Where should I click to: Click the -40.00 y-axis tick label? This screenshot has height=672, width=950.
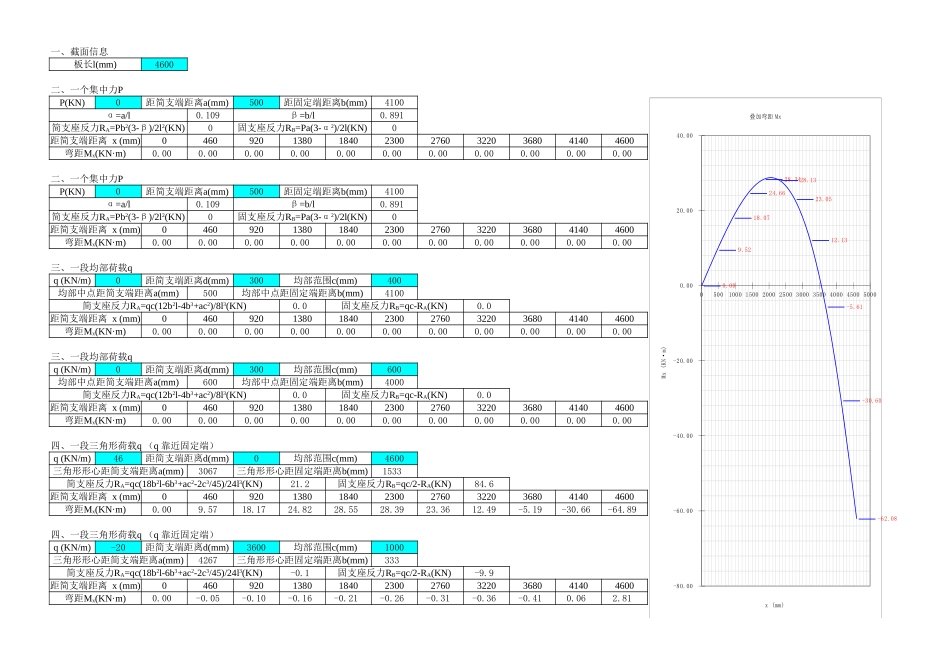683,436
